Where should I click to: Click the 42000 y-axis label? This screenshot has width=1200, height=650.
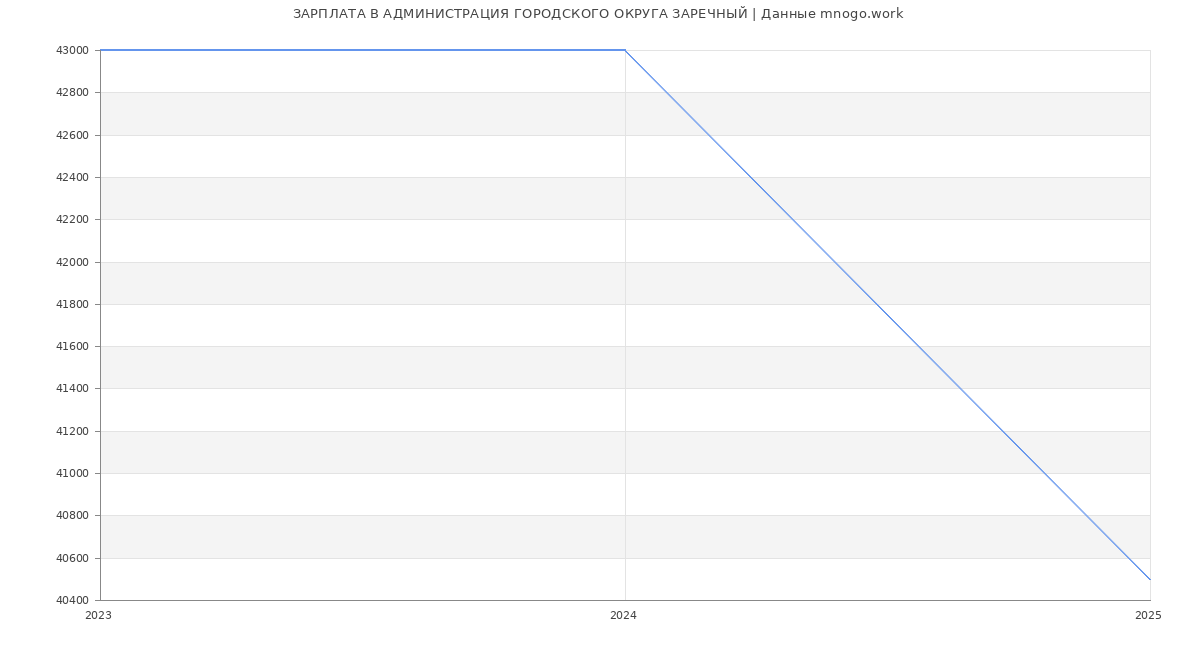[73, 262]
